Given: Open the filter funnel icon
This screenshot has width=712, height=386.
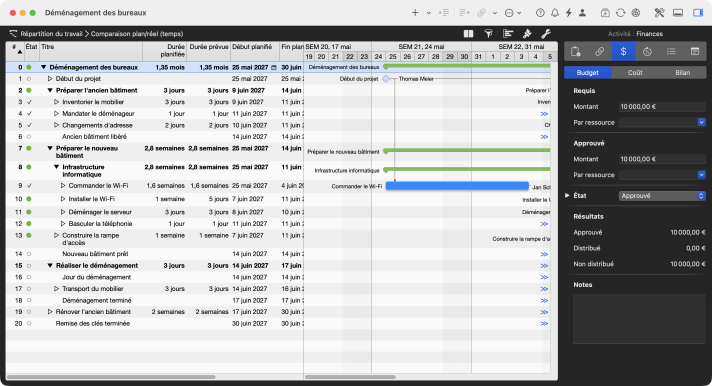Looking at the screenshot, I should point(489,34).
